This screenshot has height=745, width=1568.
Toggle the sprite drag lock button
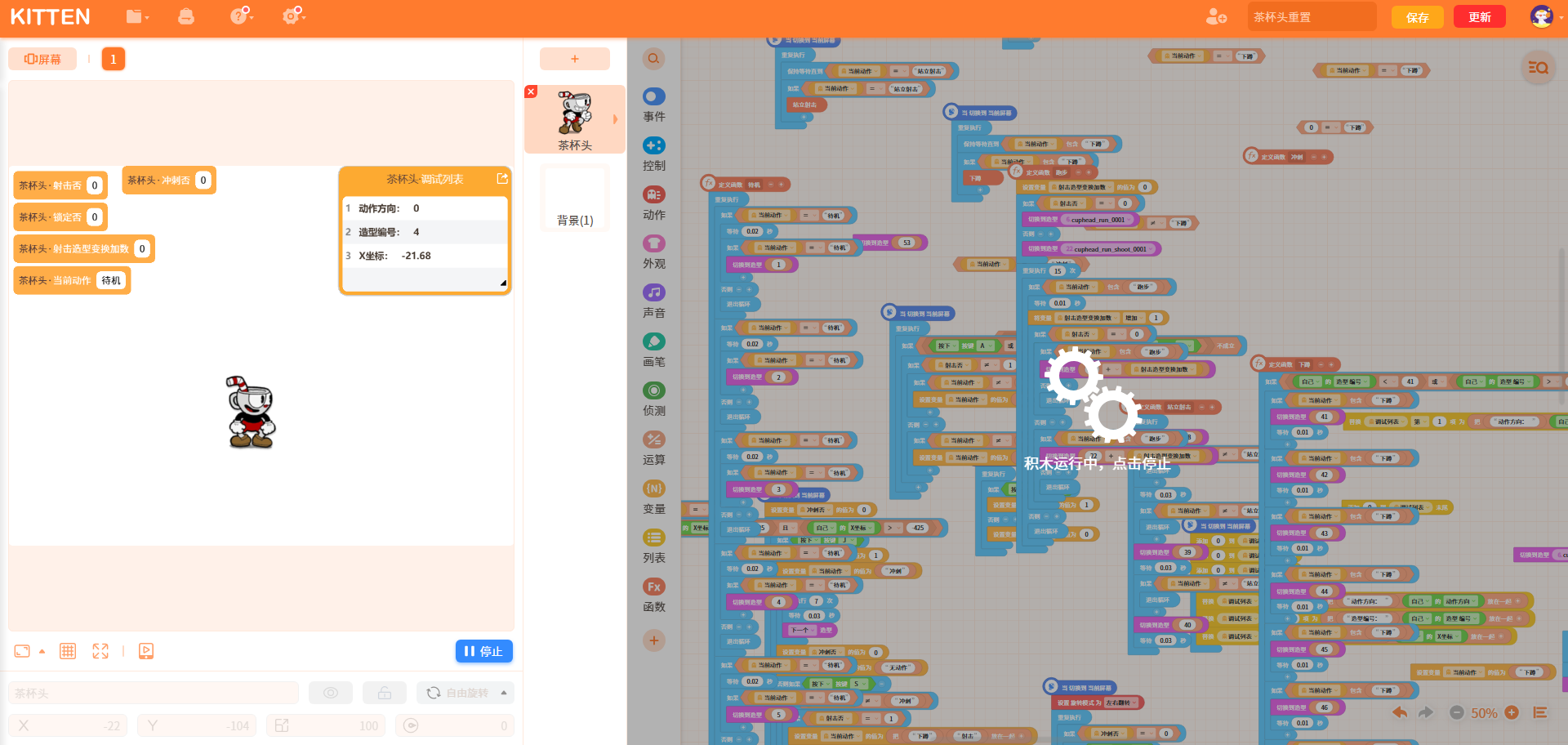pyautogui.click(x=385, y=693)
